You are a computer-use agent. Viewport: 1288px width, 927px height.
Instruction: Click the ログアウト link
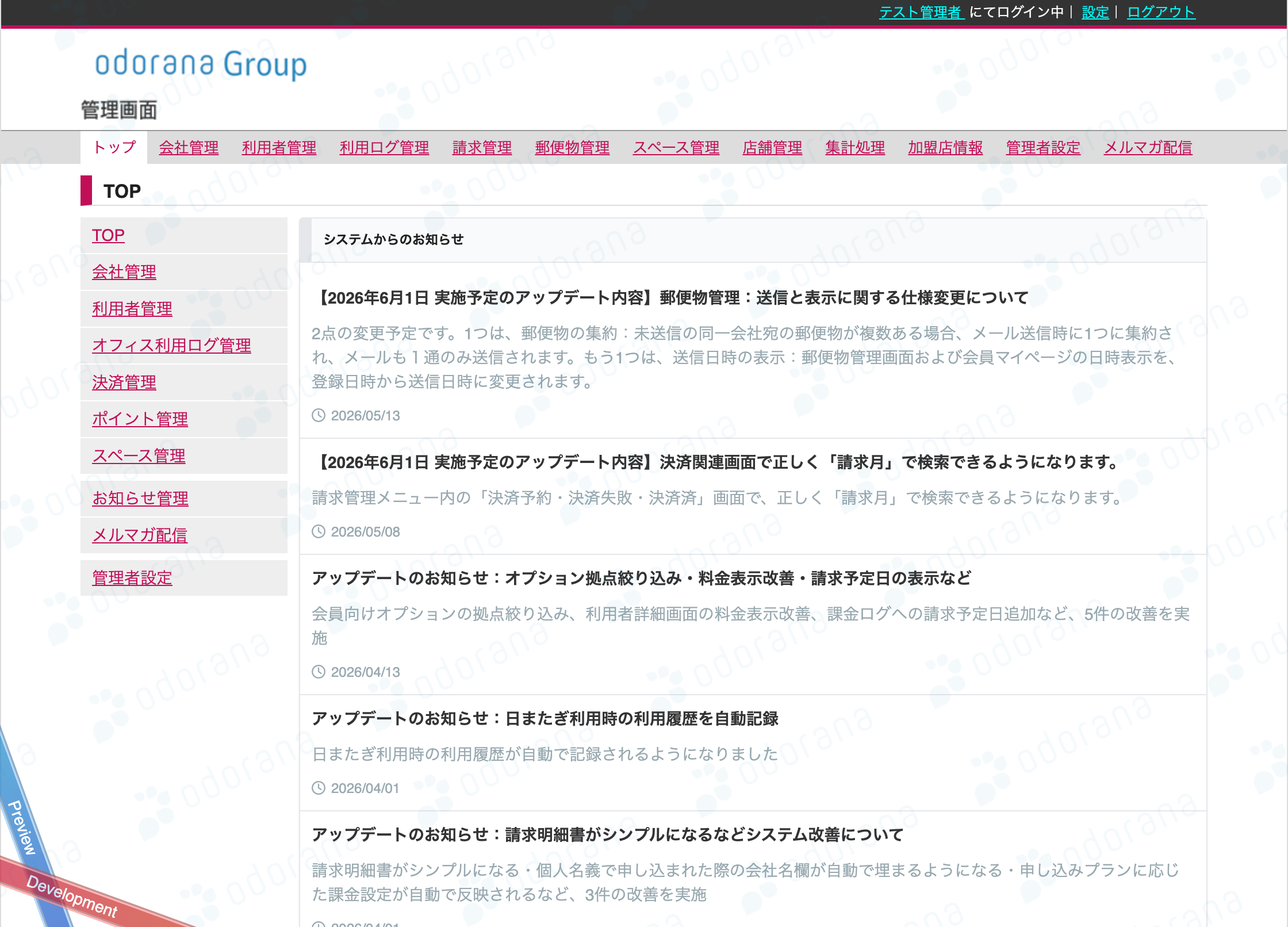tap(1161, 12)
